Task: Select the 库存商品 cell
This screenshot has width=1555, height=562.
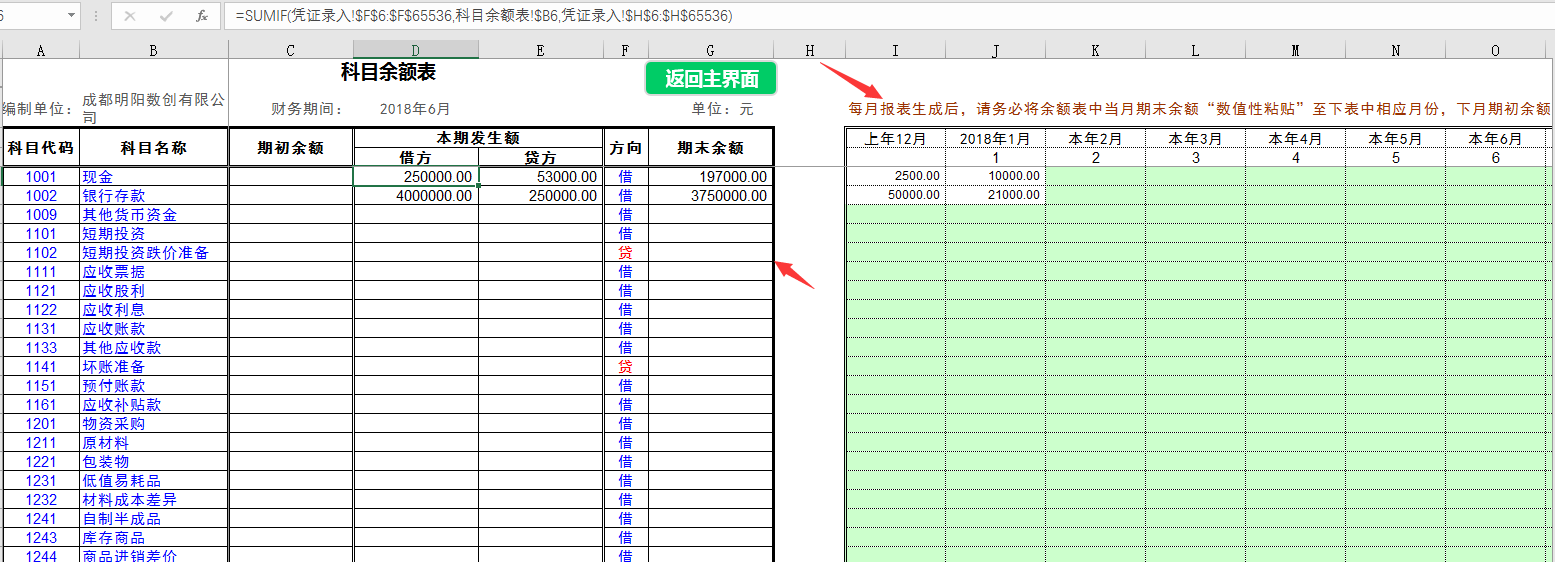Action: tap(154, 538)
